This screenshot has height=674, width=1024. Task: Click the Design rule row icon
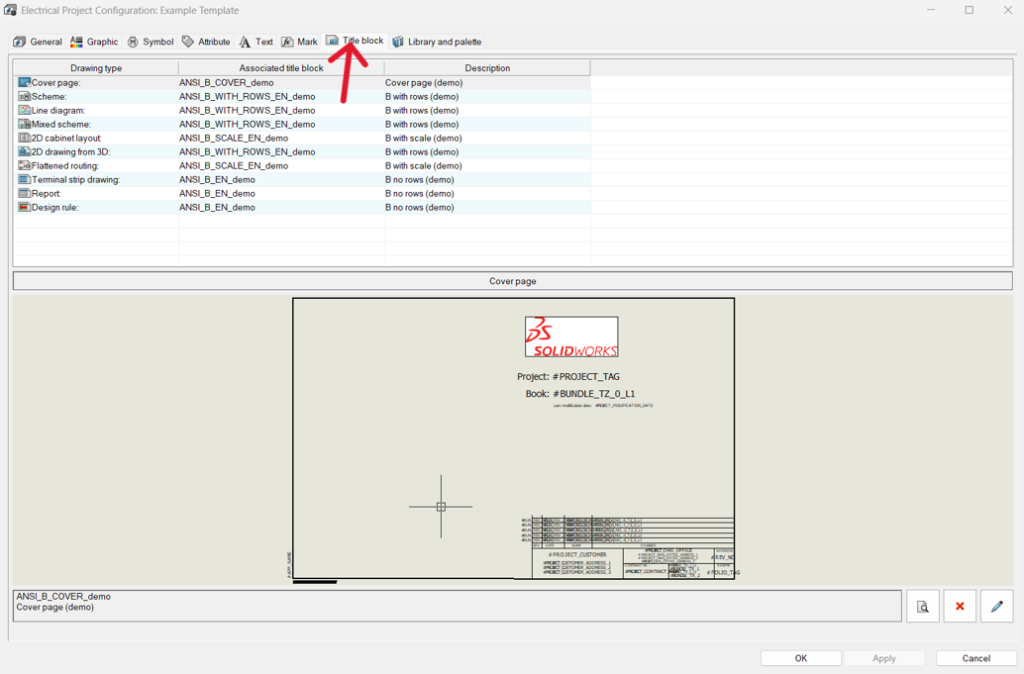click(x=24, y=207)
